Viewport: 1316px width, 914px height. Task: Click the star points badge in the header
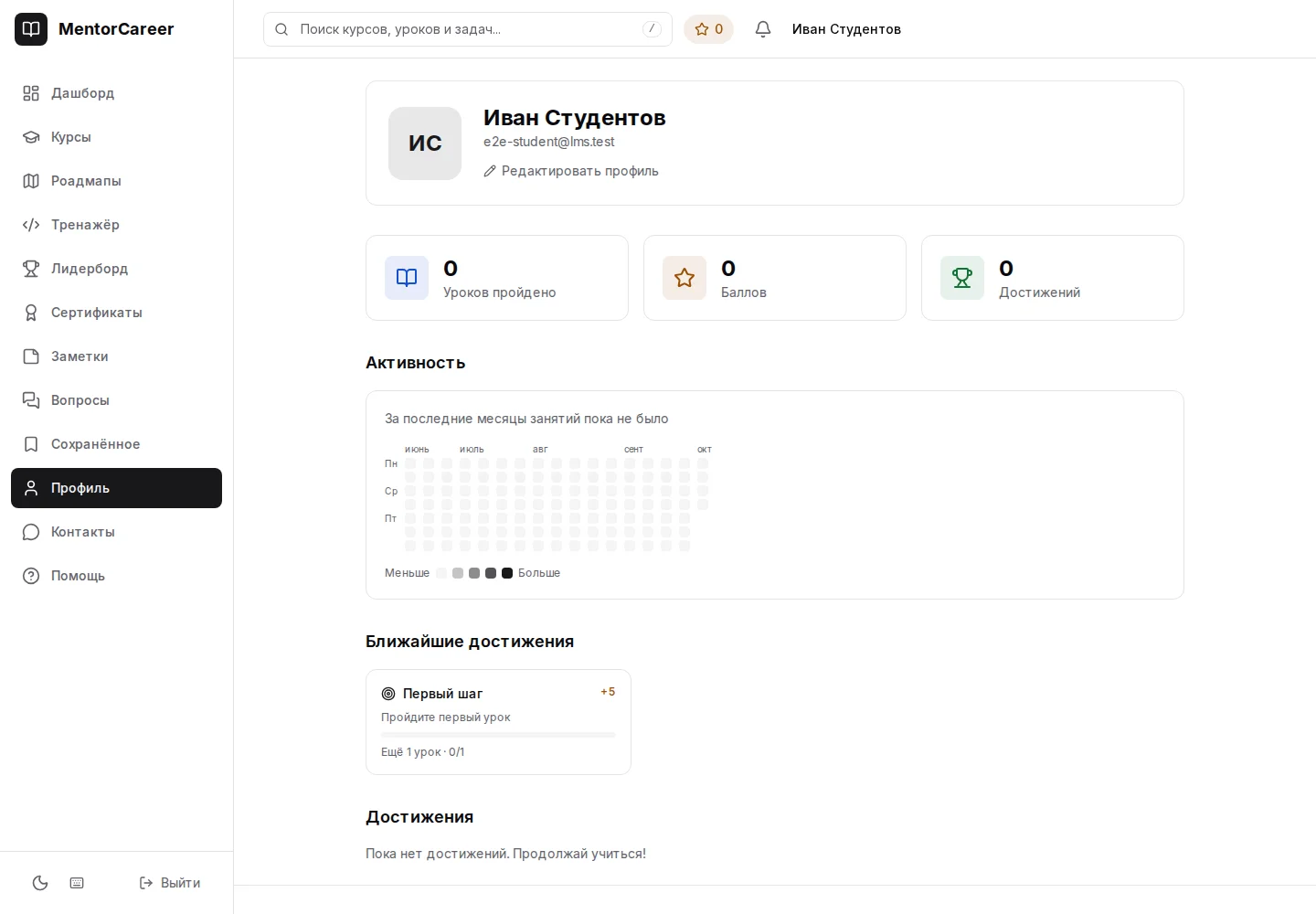point(709,29)
